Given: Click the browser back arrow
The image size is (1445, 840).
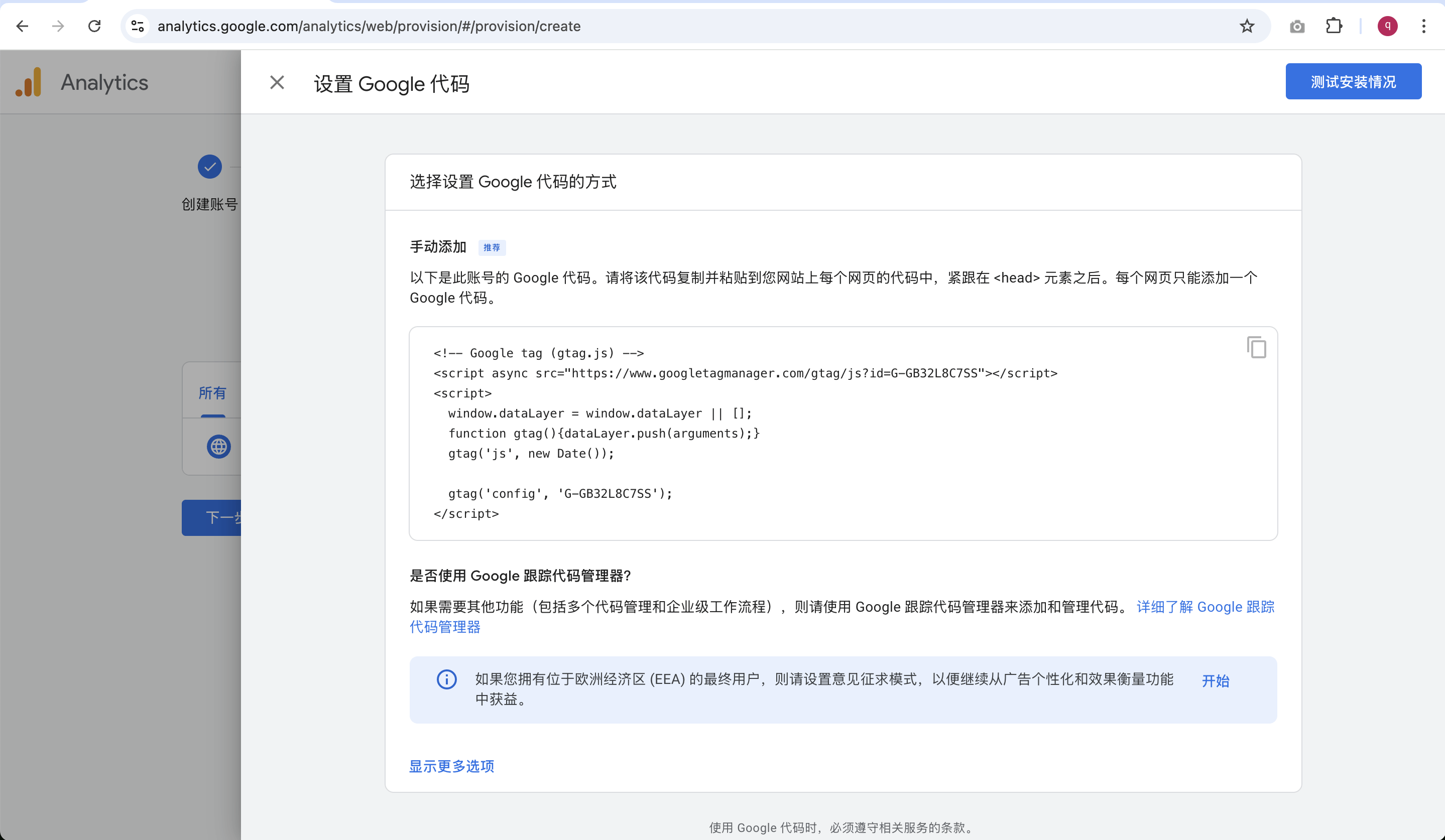Looking at the screenshot, I should point(23,26).
